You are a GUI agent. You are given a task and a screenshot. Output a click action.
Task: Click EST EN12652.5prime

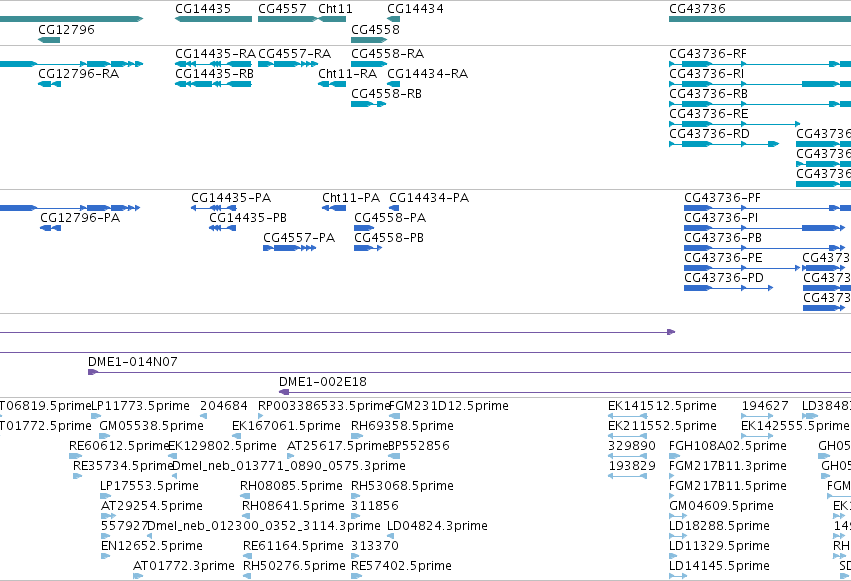click(x=106, y=557)
